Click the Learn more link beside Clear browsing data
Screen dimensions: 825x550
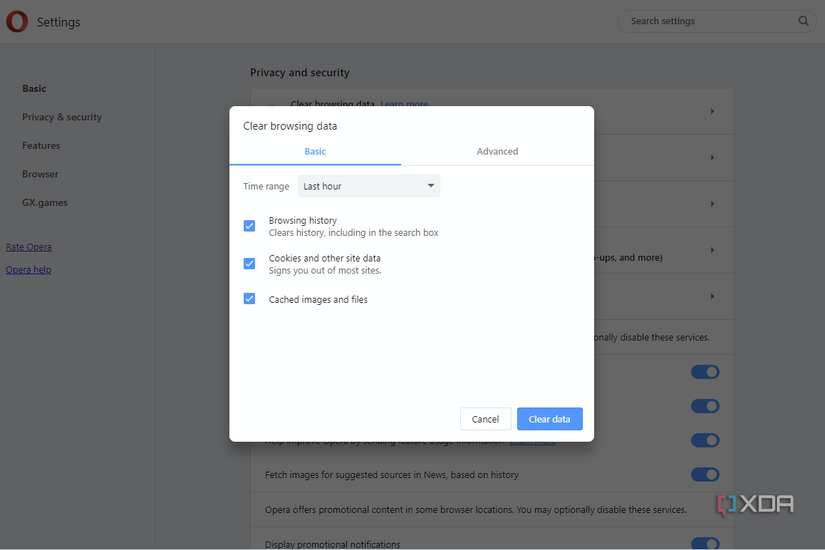click(x=404, y=104)
